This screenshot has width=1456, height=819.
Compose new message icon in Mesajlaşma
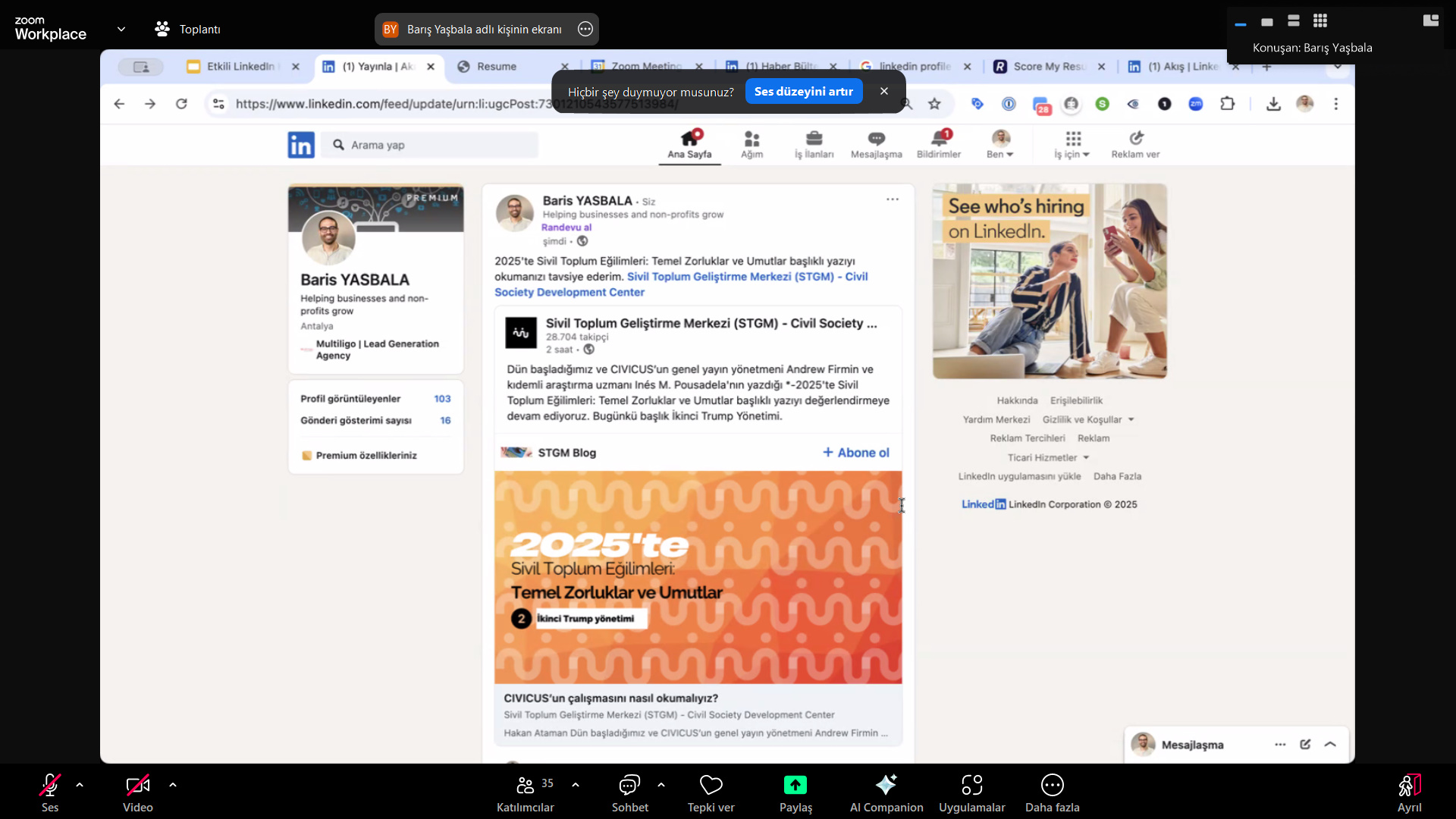click(x=1305, y=745)
